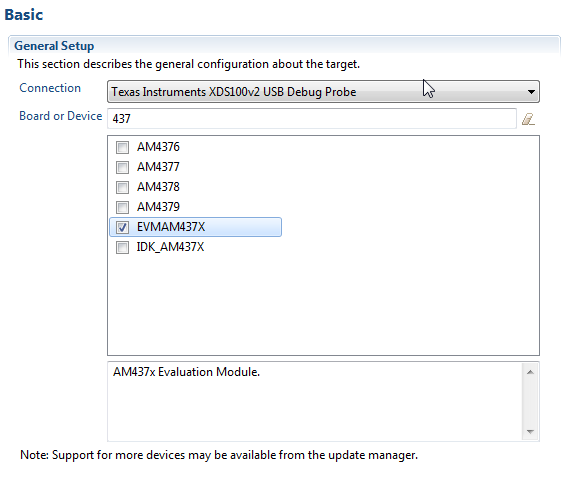571x480 pixels.
Task: Select the IDK_AM437X row text
Action: point(170,247)
